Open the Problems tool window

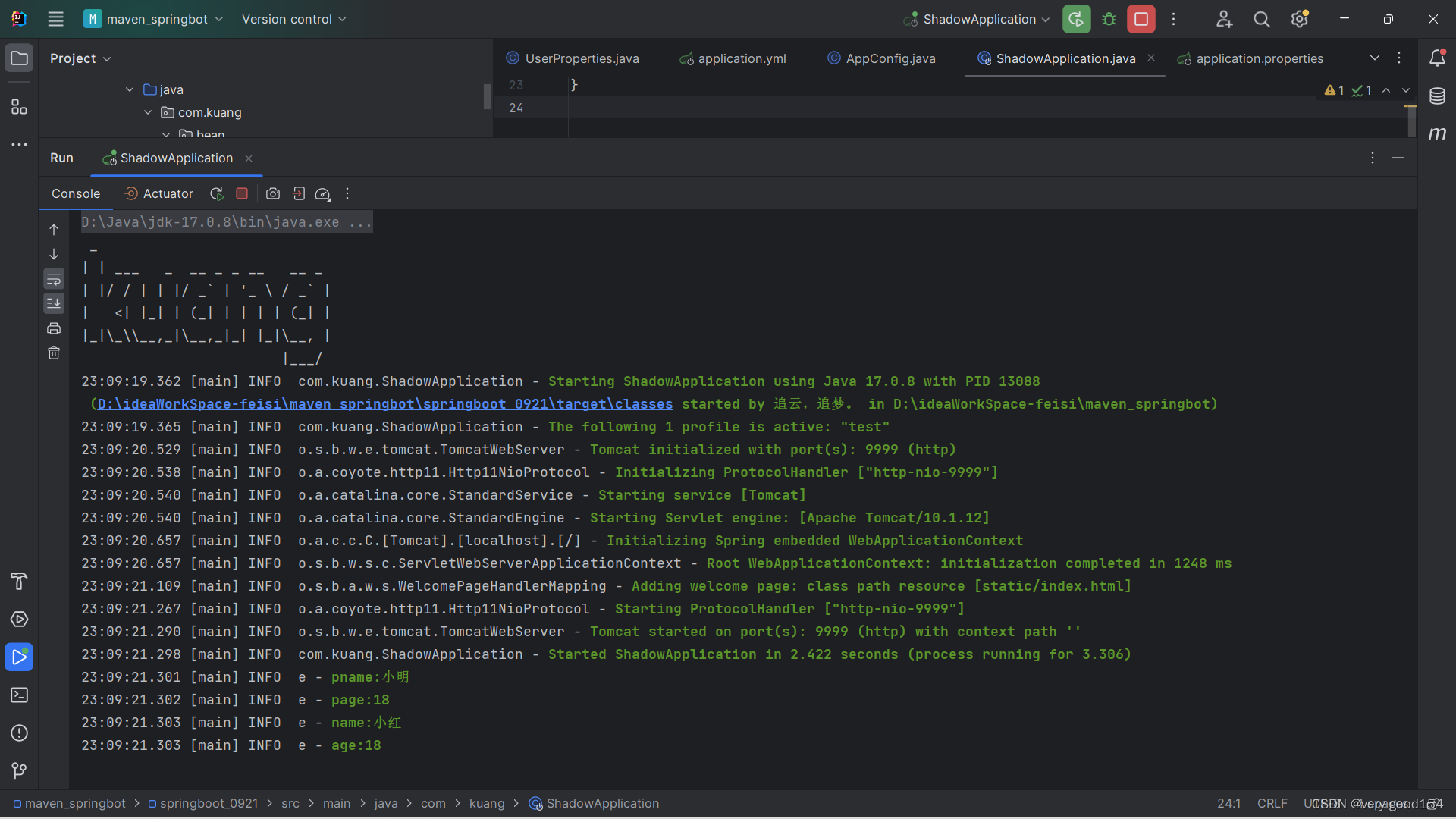(19, 733)
